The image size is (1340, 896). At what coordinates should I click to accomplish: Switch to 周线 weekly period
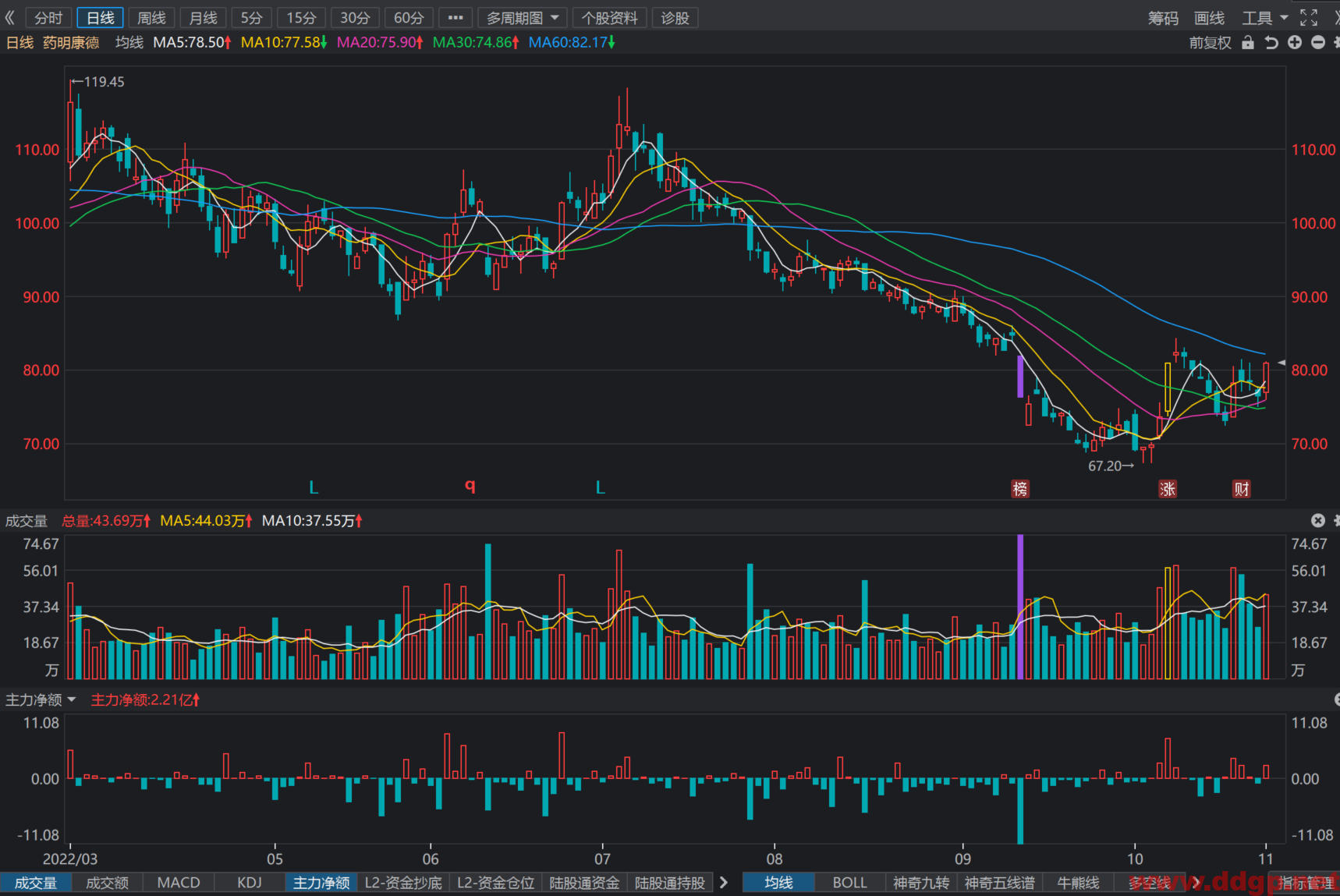tap(151, 17)
